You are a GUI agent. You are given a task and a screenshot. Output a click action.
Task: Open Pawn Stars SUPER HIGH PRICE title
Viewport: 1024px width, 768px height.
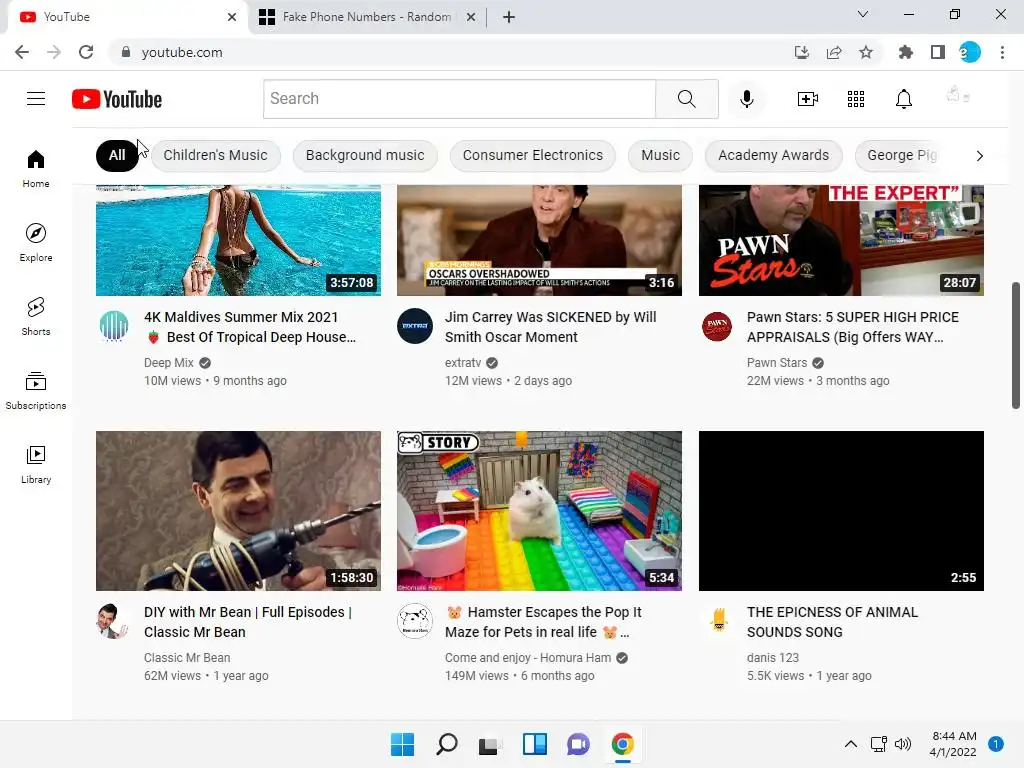point(853,327)
